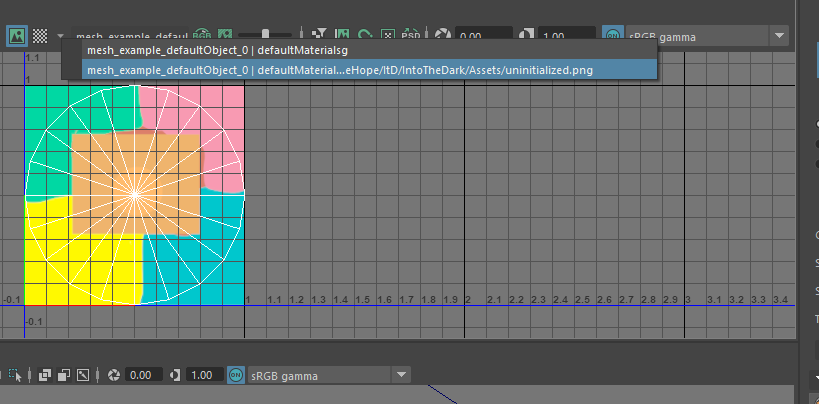Click the pixel snap icon

(388, 35)
